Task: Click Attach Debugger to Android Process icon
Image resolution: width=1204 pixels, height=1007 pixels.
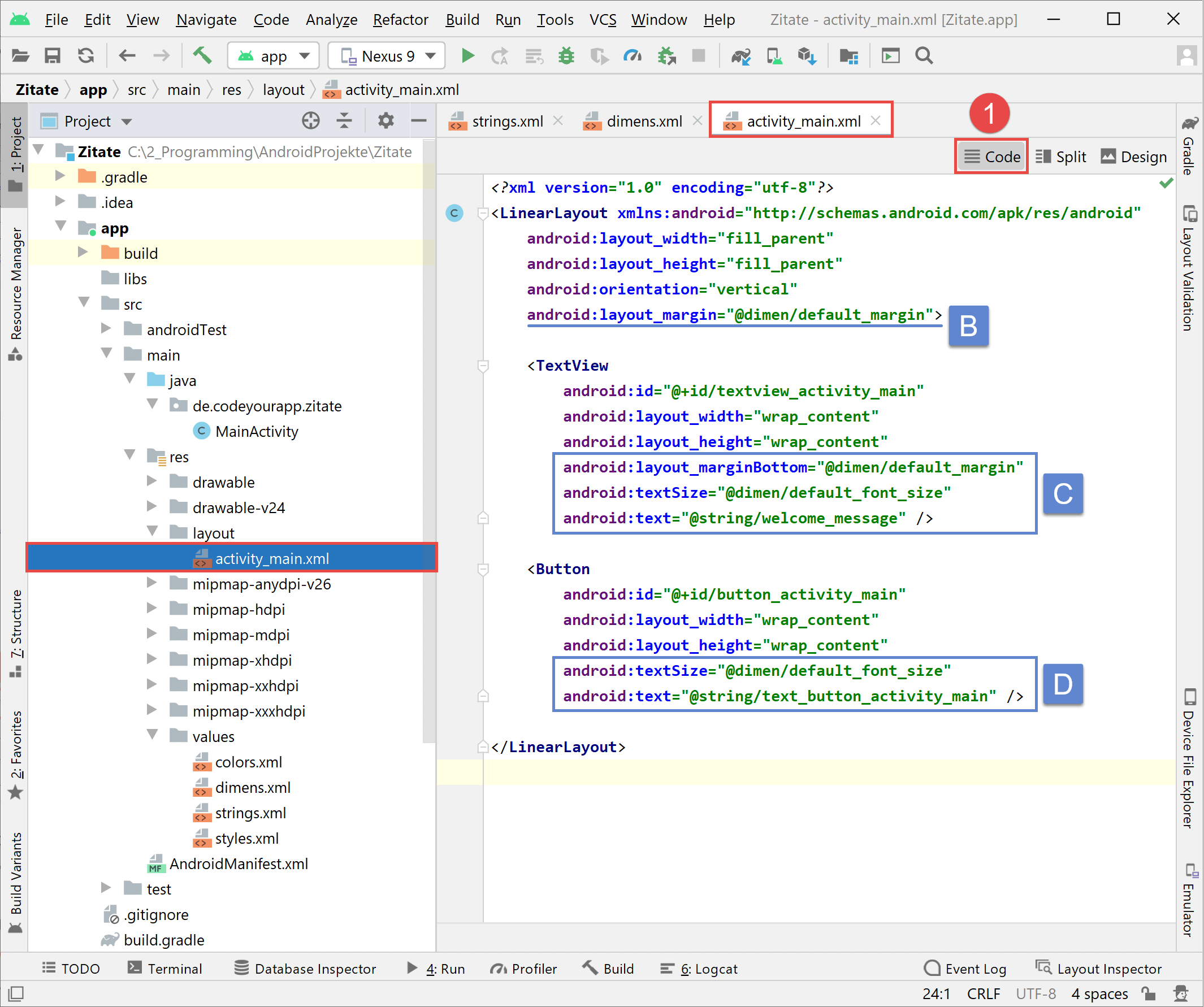Action: click(x=667, y=56)
